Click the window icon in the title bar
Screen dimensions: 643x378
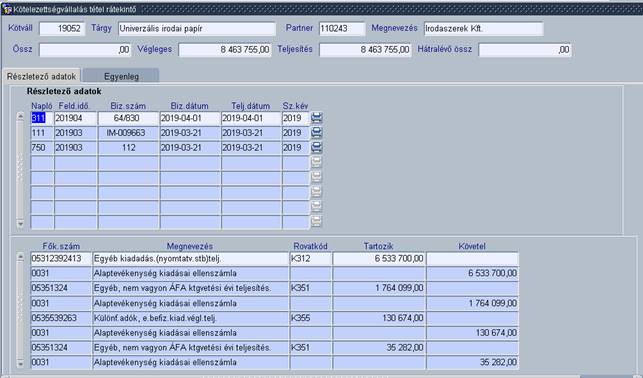[x=7, y=9]
